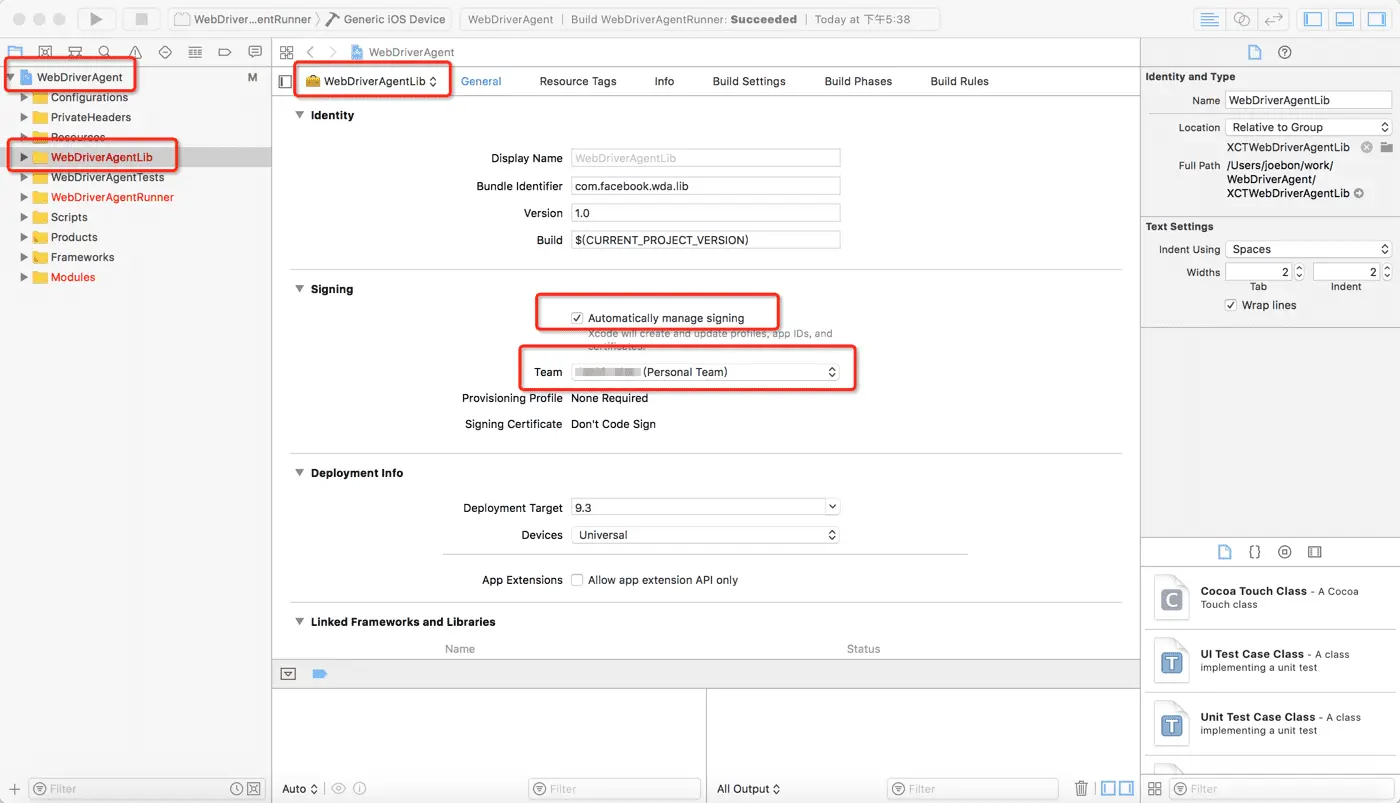
Task: Hide the Debug area from toolbar
Action: (1345, 19)
